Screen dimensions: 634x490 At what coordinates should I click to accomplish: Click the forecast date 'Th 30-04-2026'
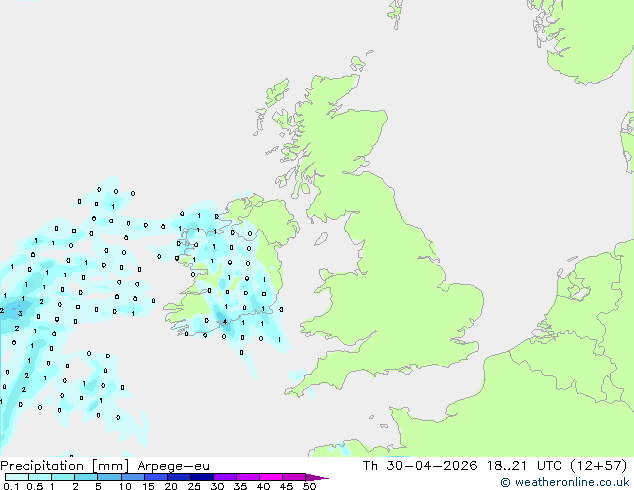(x=420, y=466)
